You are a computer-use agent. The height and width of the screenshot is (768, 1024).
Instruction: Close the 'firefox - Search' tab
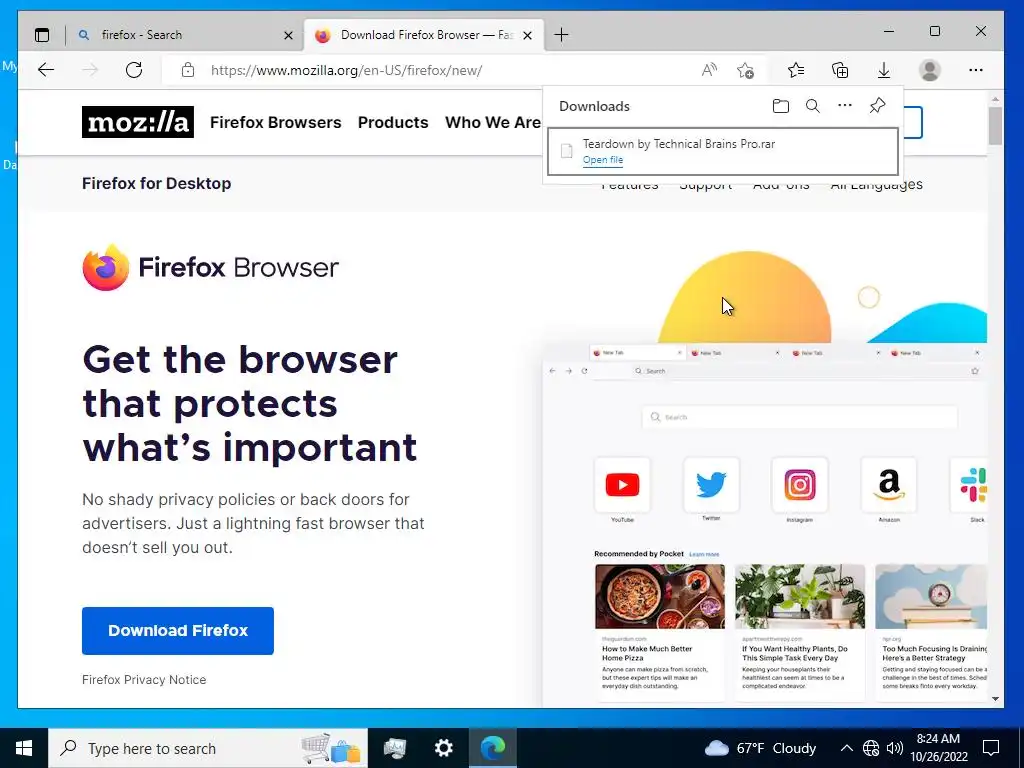coord(288,35)
